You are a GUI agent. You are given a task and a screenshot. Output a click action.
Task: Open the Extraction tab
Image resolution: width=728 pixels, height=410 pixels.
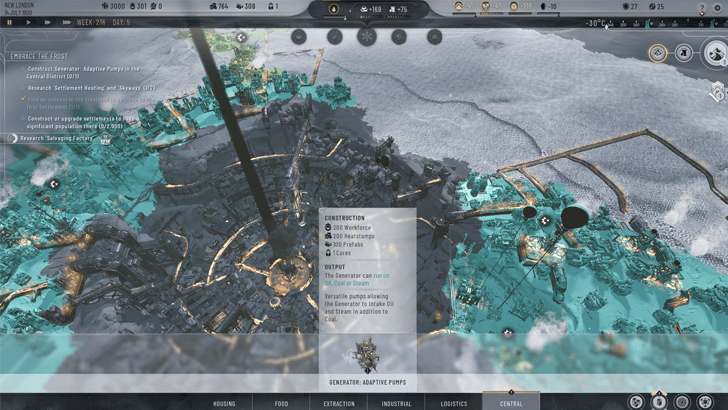(x=339, y=403)
